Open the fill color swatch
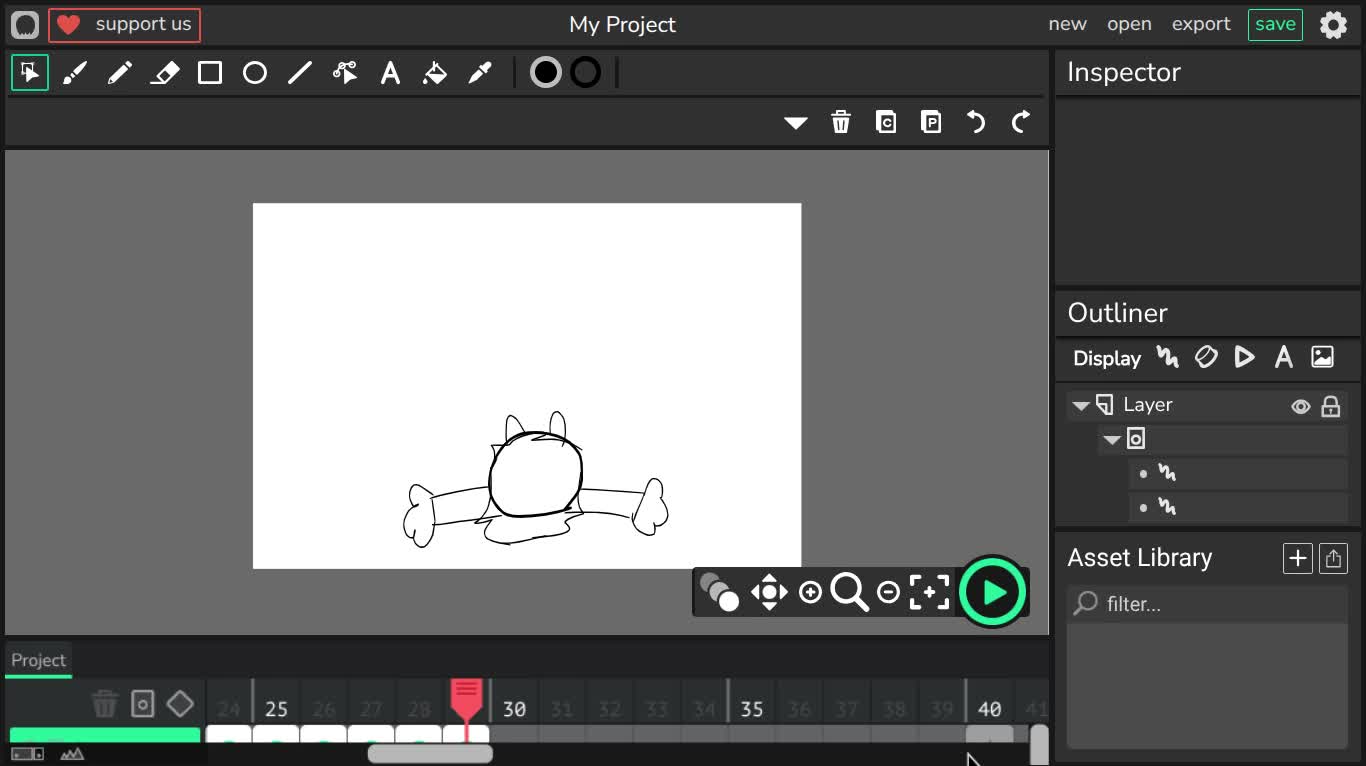This screenshot has width=1366, height=766. (x=546, y=72)
